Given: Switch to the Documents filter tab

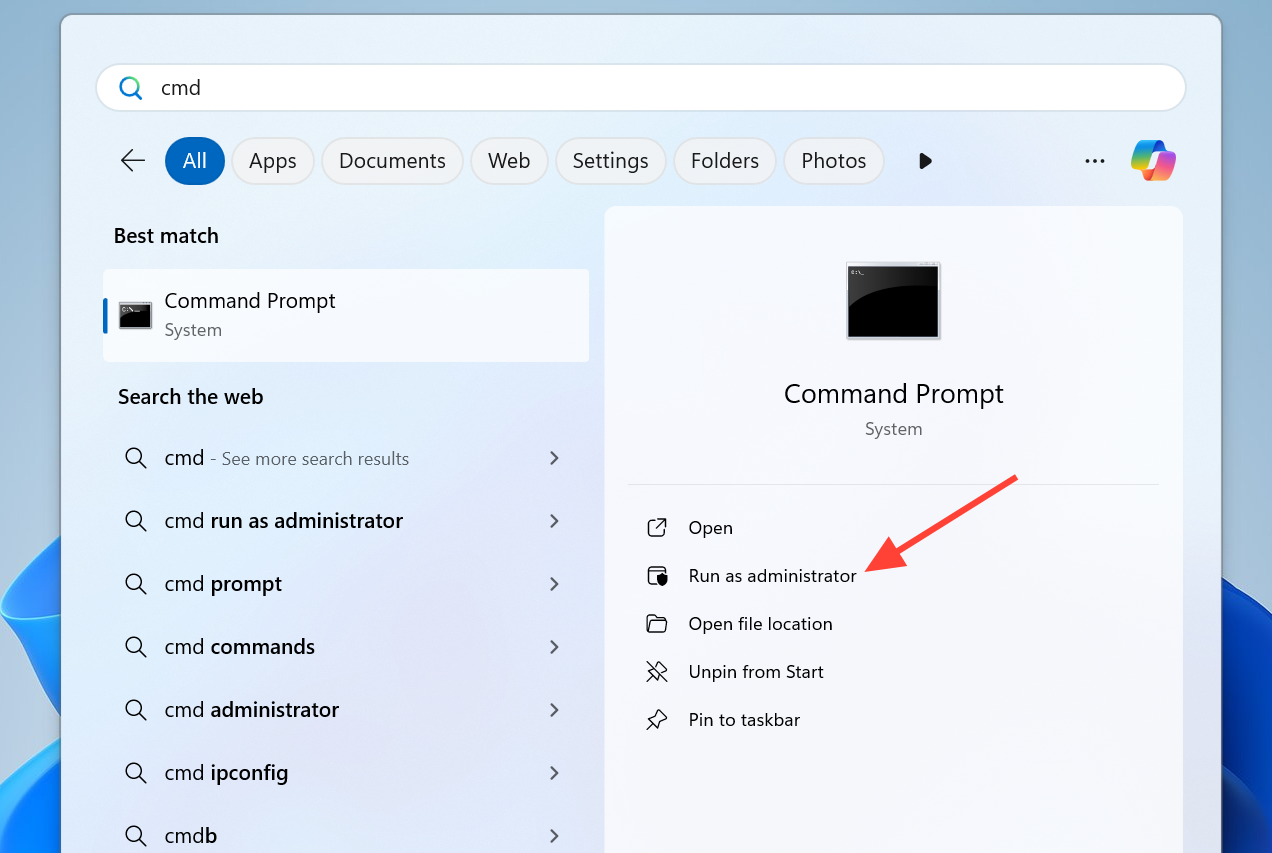Looking at the screenshot, I should click(392, 161).
